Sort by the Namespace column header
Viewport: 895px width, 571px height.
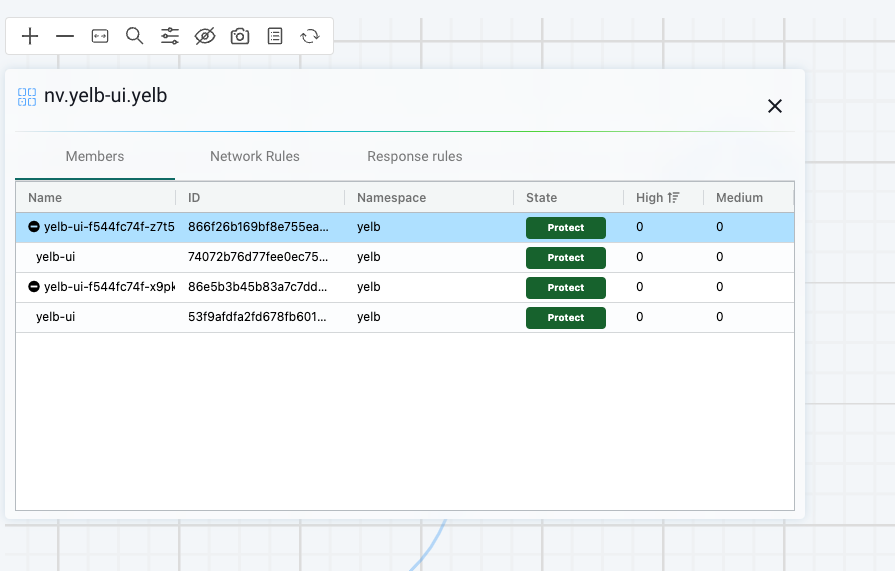(392, 198)
